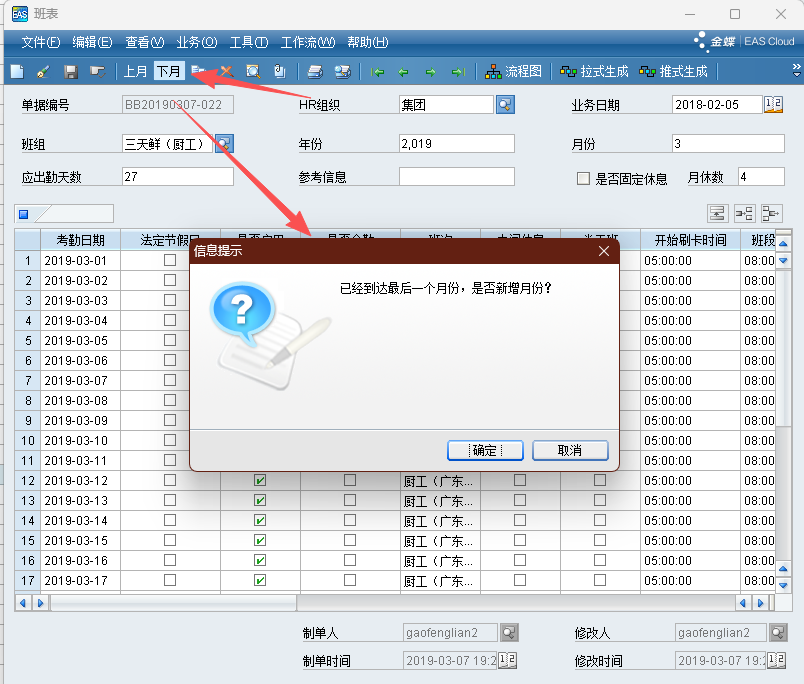
Task: Toggle the 是否固定休息 checkbox
Action: (x=583, y=178)
